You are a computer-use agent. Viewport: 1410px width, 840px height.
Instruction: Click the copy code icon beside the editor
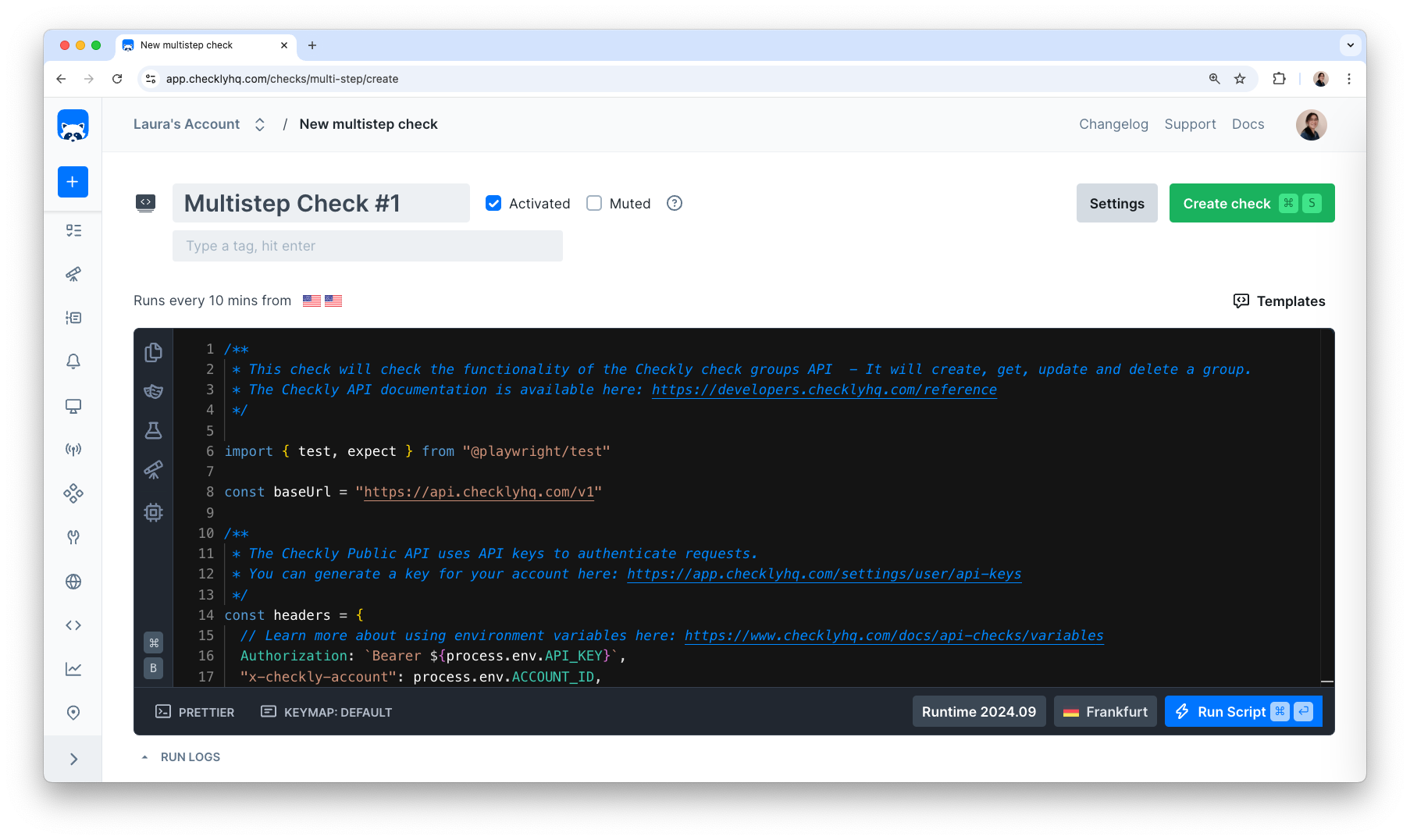pyautogui.click(x=153, y=353)
